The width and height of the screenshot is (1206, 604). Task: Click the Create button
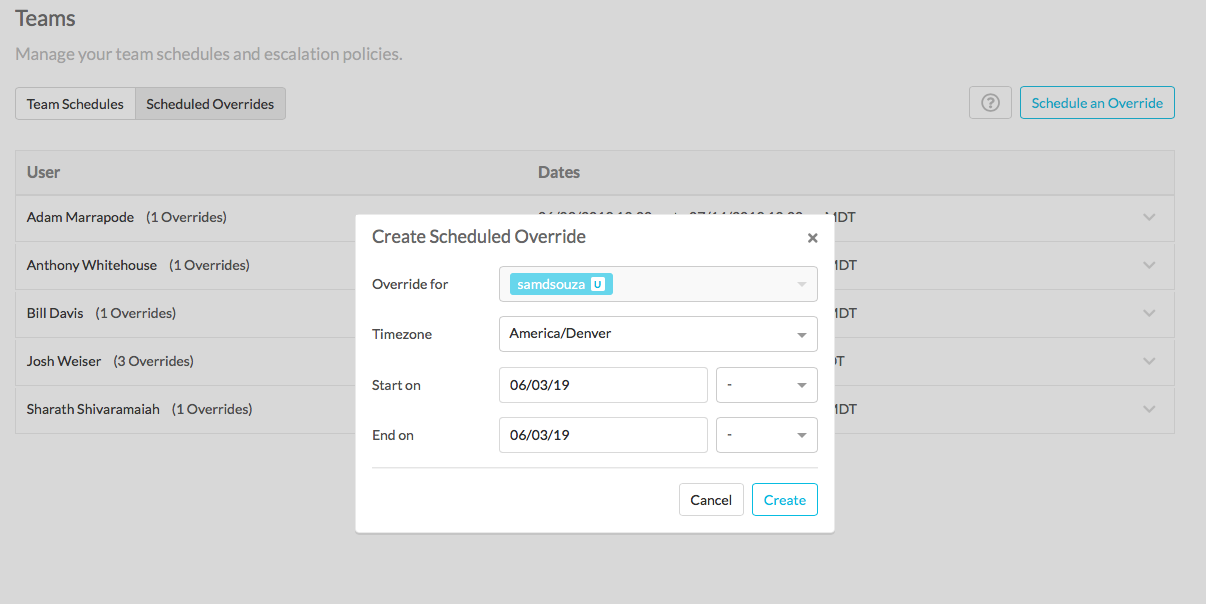click(x=785, y=500)
